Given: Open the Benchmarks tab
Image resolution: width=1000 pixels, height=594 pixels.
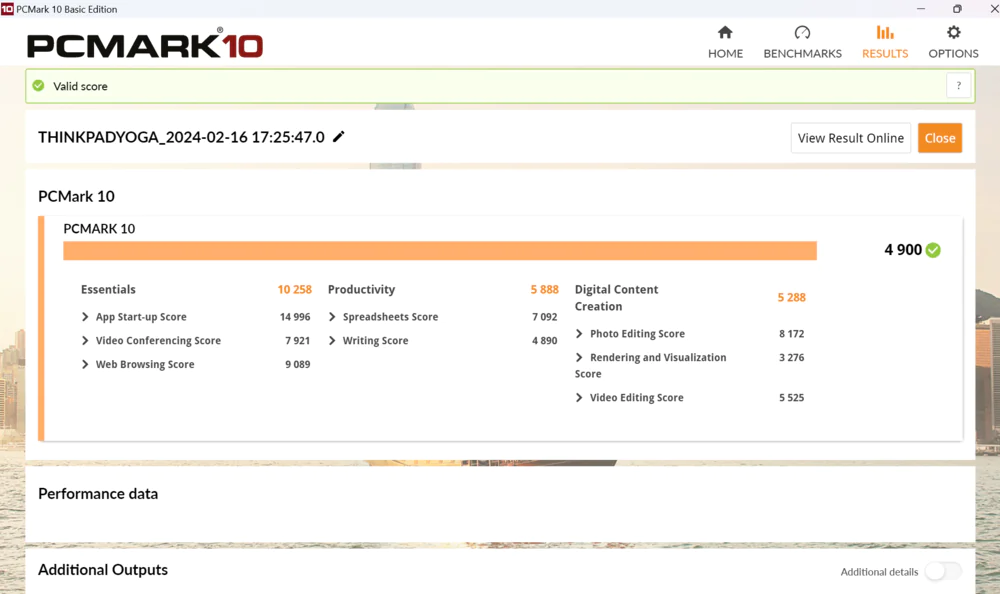Looking at the screenshot, I should coord(802,42).
